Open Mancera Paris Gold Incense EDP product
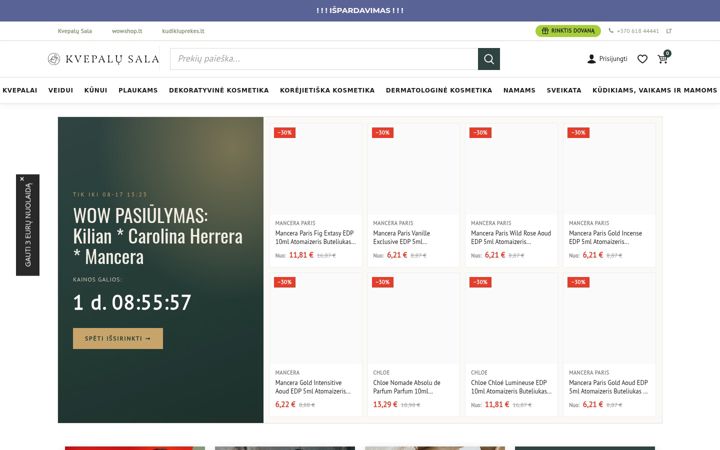This screenshot has height=450, width=720. tap(605, 237)
